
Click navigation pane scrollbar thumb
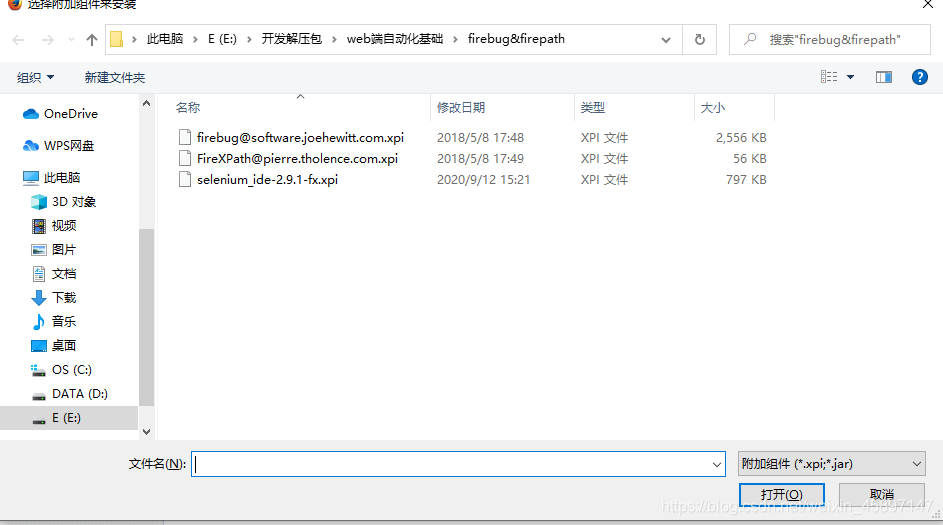[146, 317]
